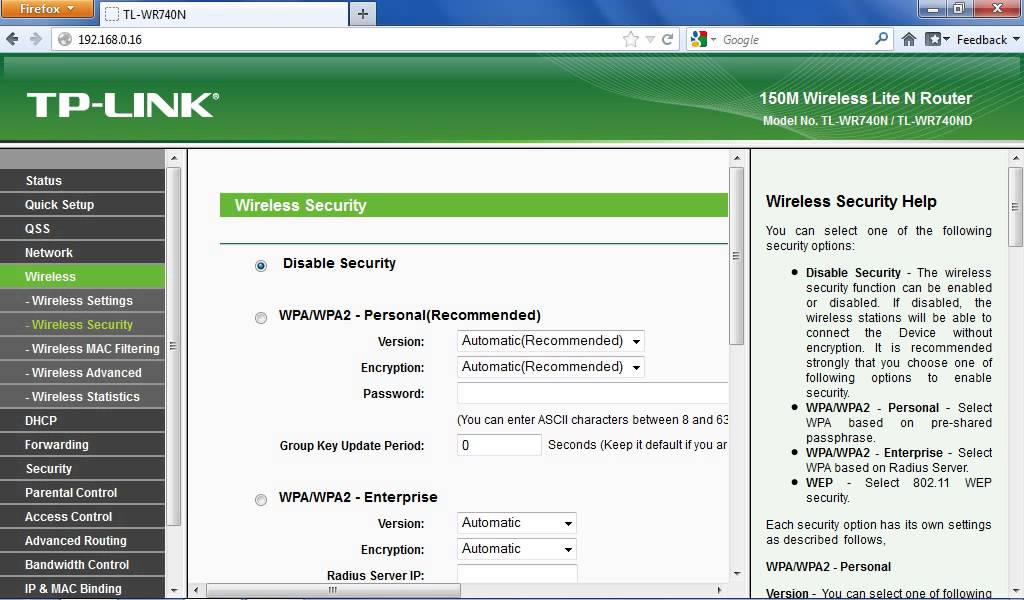The height and width of the screenshot is (600, 1024).
Task: Go to Wireless Statistics submenu
Action: click(82, 396)
